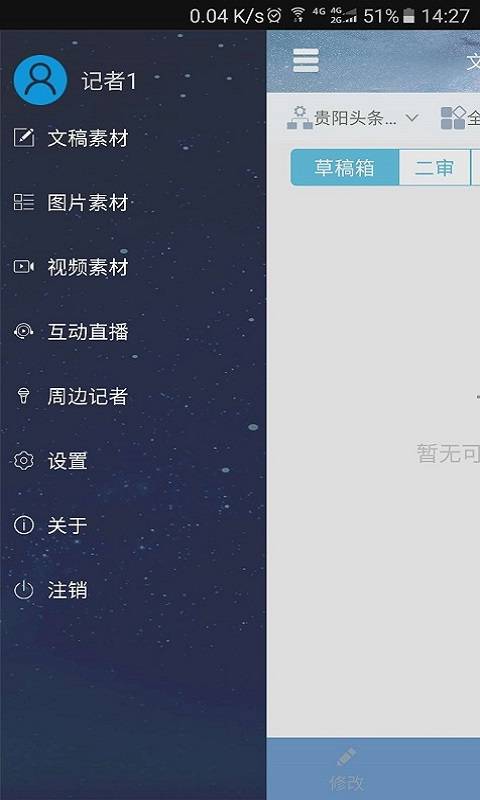Click the 注销 power icon
The image size is (480, 800).
pos(23,590)
